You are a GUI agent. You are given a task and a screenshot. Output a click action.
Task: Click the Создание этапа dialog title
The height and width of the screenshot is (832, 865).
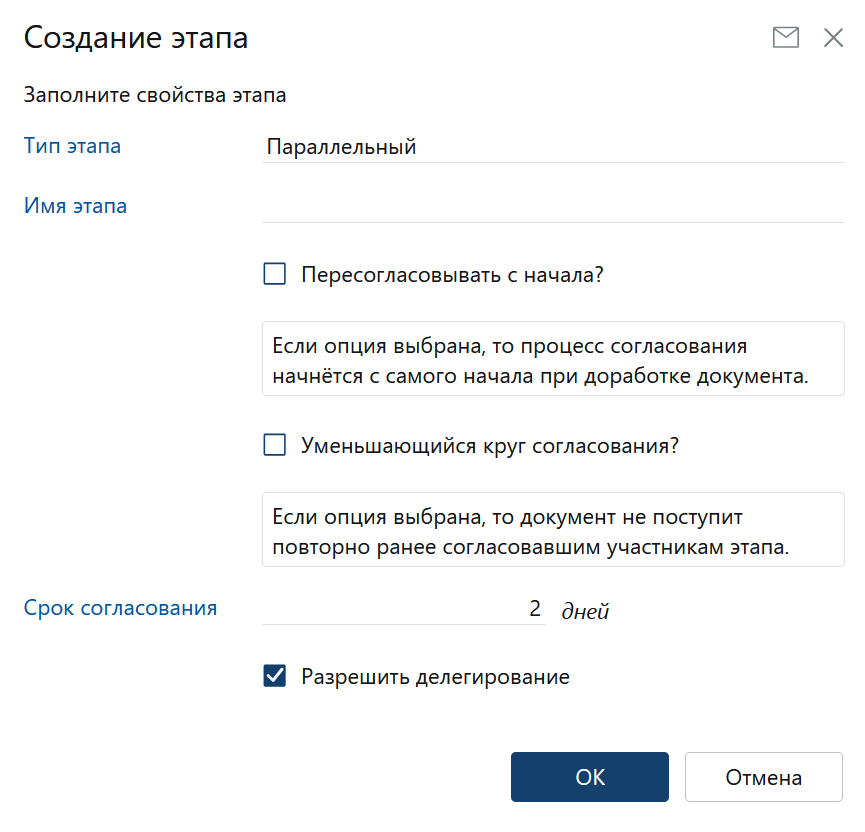(x=136, y=38)
